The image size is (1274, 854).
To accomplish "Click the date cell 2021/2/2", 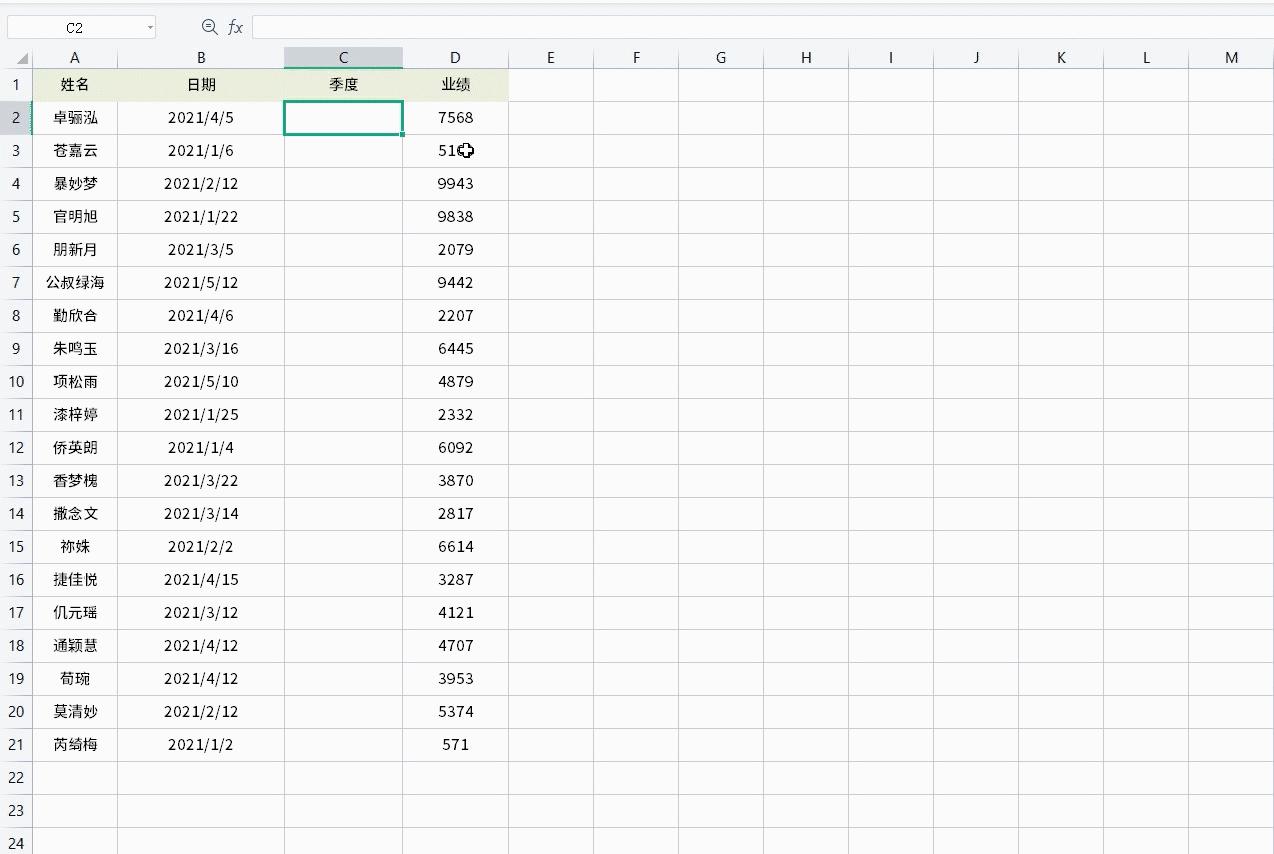I will [201, 547].
